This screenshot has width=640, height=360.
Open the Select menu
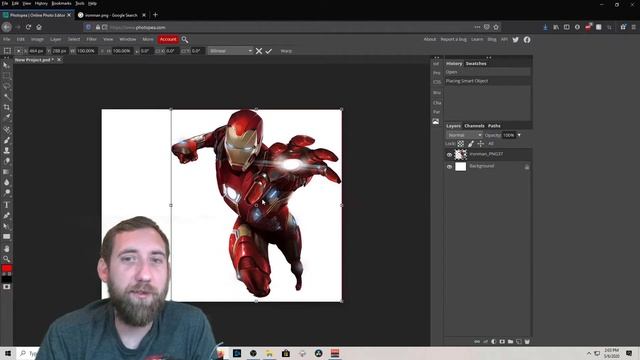tap(74, 40)
